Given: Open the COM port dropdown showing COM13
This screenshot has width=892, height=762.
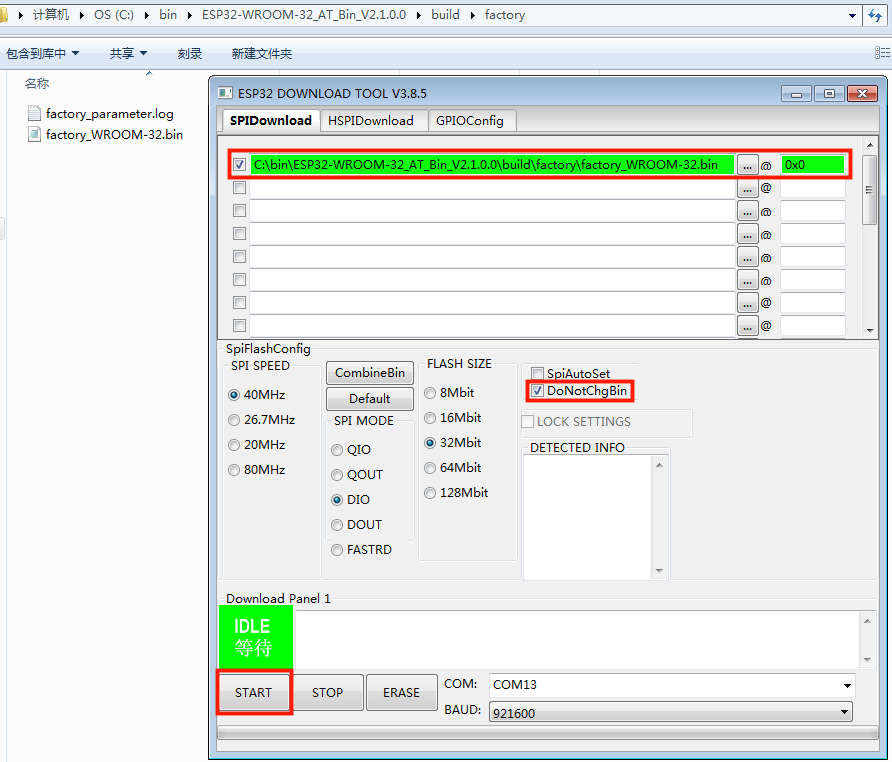Looking at the screenshot, I should 670,685.
